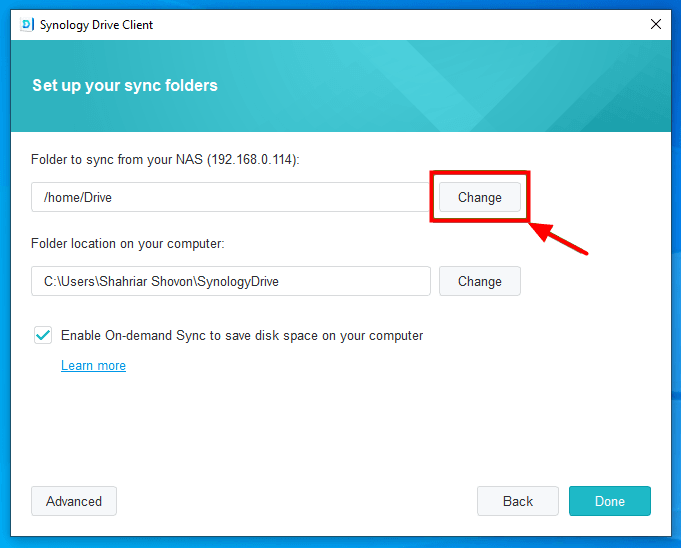
Task: Click the 'Folder location on your computer' label
Action: click(128, 243)
